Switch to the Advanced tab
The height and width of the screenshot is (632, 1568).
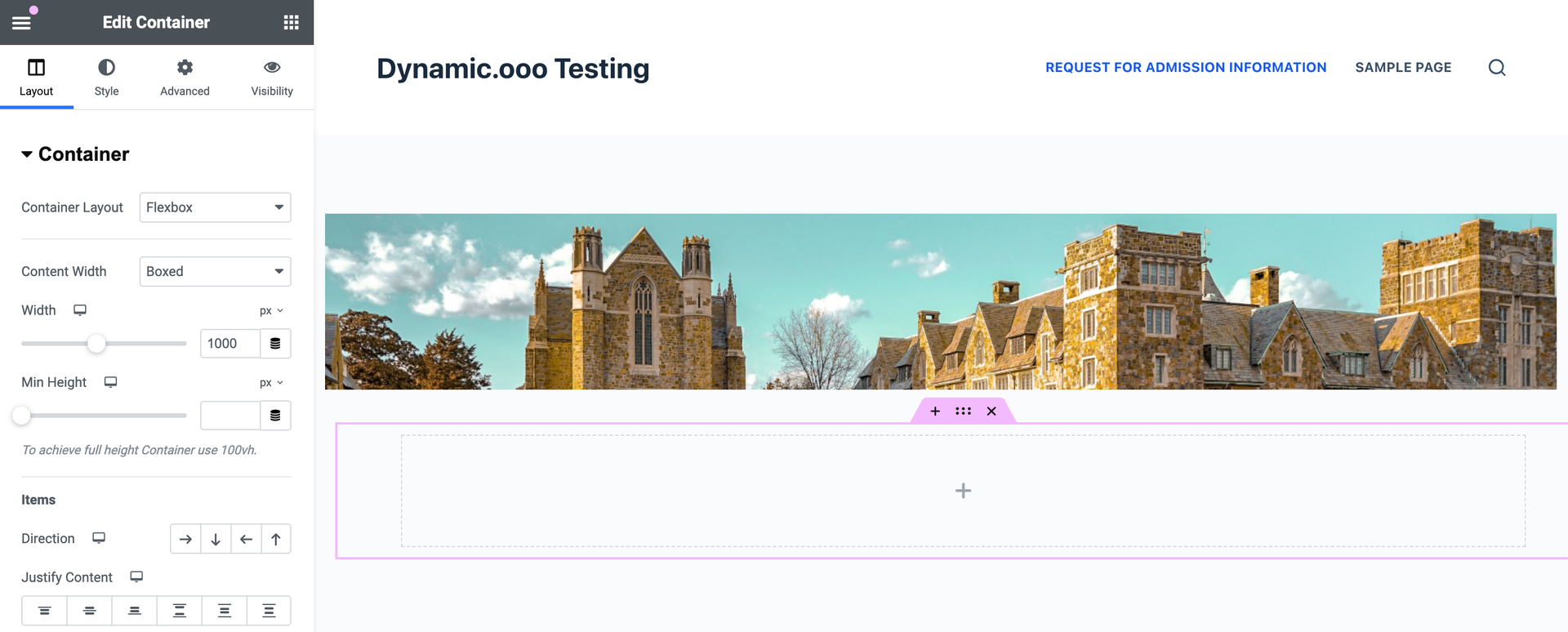[185, 77]
